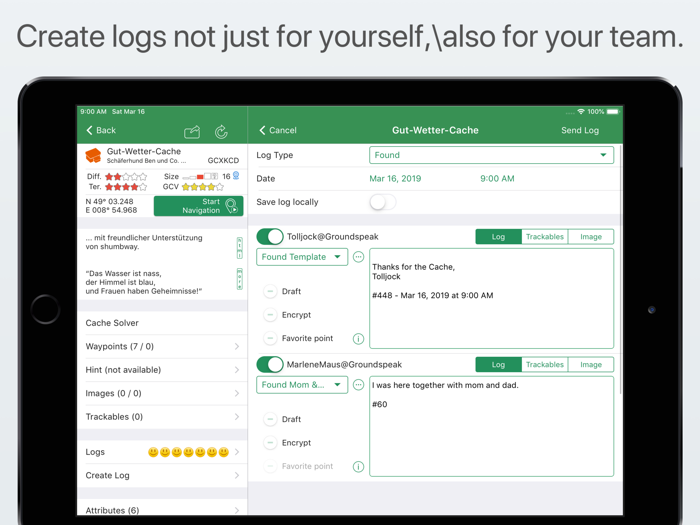Tap the blue ribbon favorite points icon
The height and width of the screenshot is (525, 700).
pos(236,176)
